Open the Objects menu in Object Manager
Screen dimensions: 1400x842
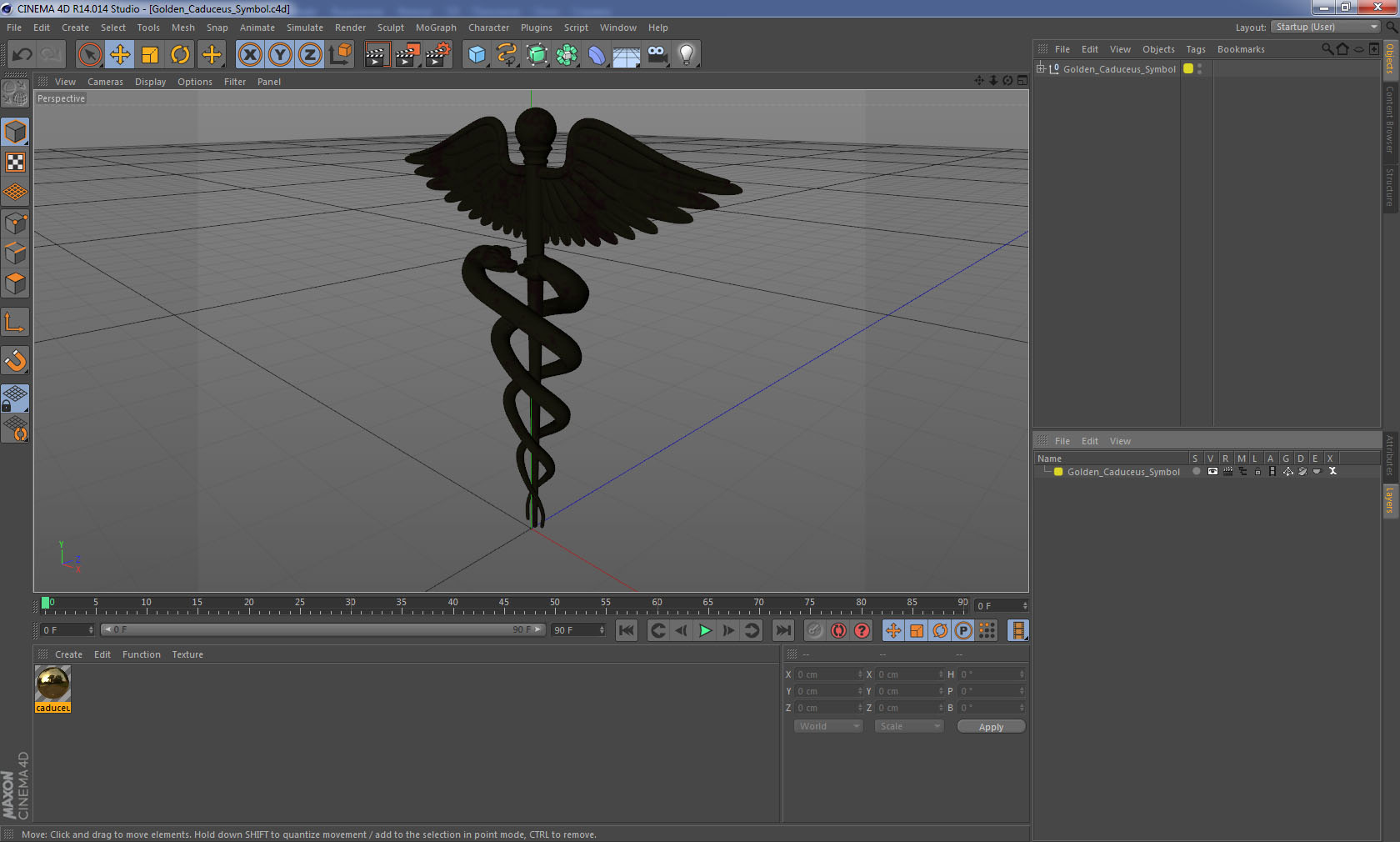(1158, 49)
